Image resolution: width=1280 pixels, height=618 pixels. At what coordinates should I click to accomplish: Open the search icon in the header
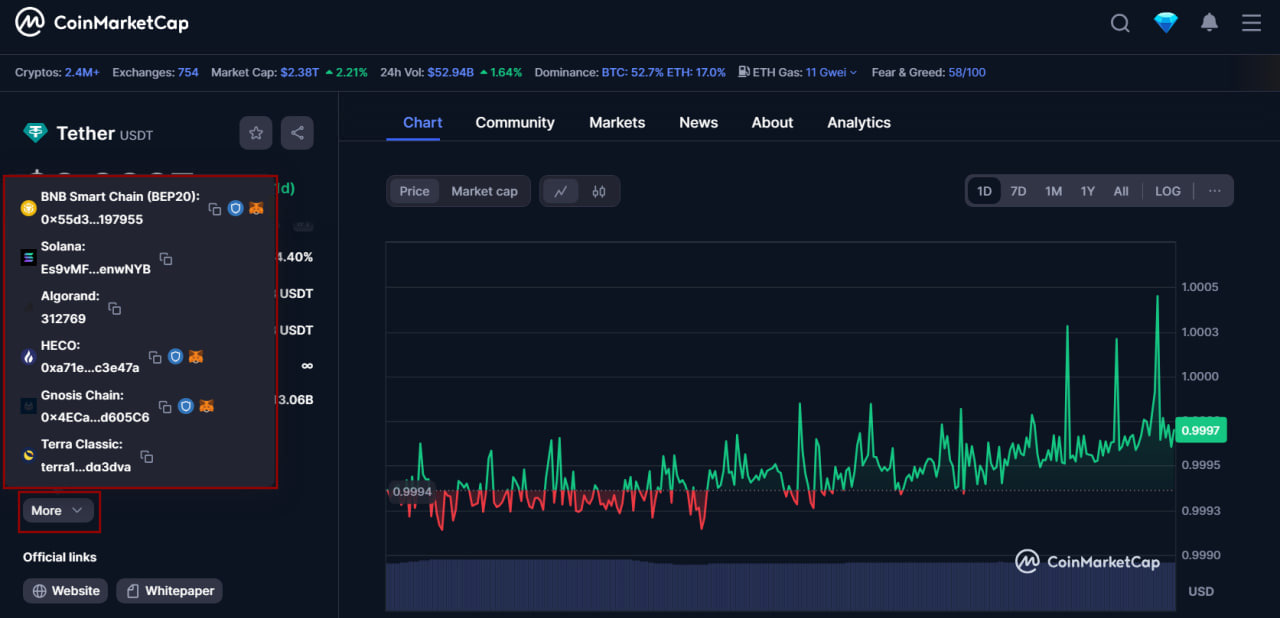(x=1120, y=23)
